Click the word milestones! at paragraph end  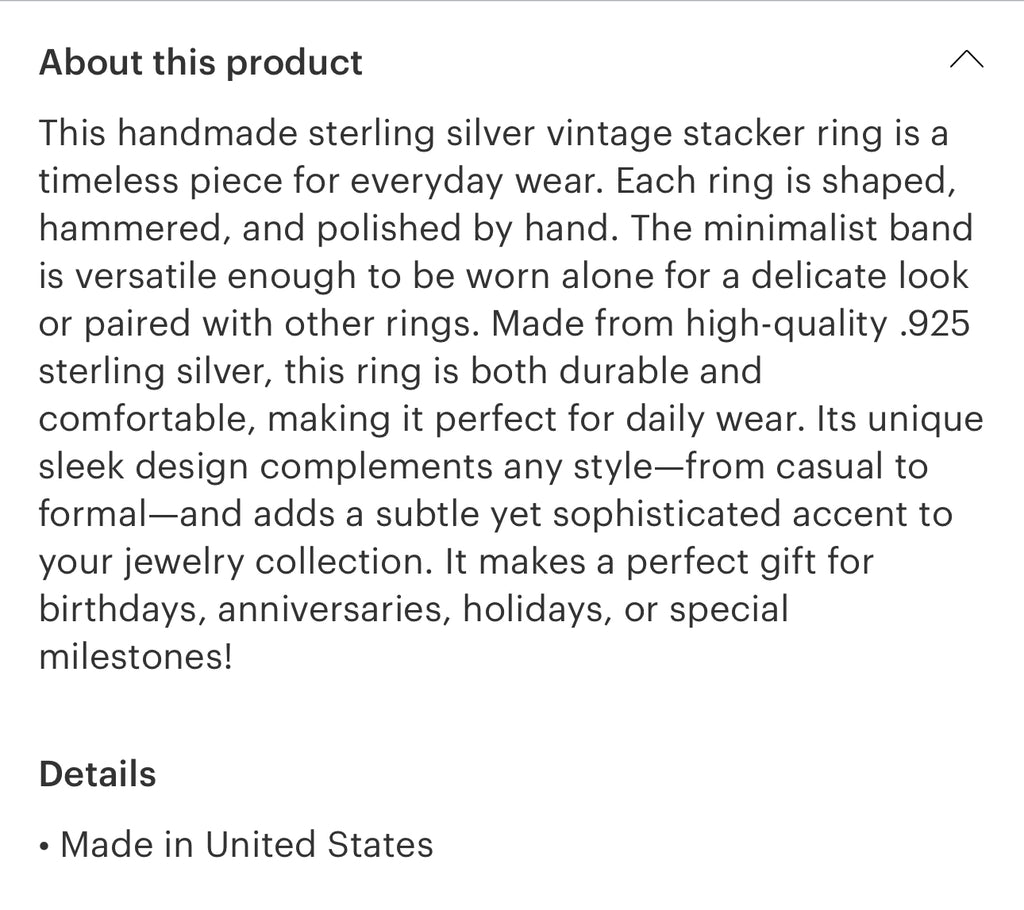click(135, 657)
